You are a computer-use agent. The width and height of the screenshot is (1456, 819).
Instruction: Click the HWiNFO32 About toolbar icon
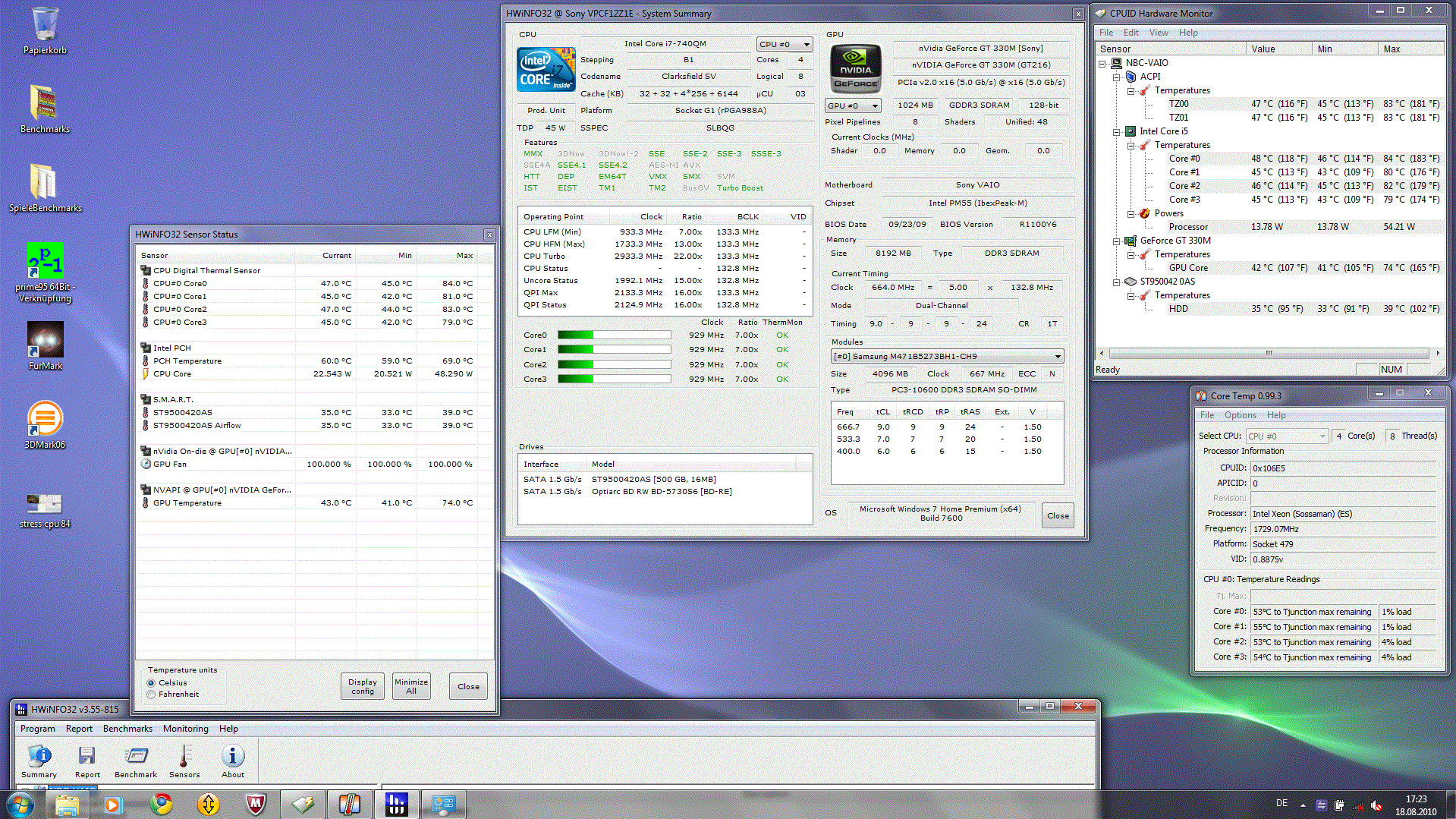tap(233, 761)
